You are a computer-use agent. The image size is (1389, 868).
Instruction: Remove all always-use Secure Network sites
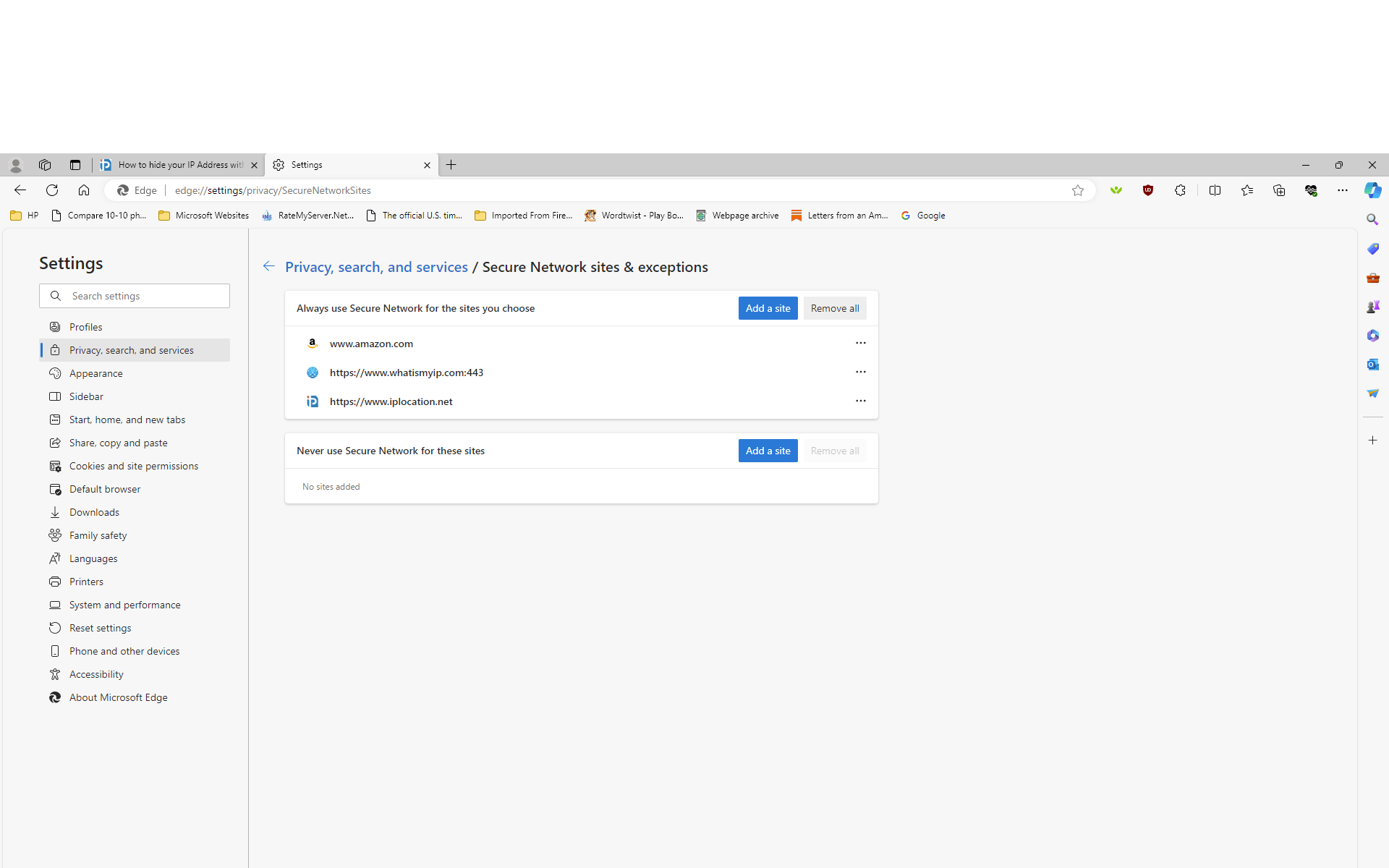click(835, 308)
